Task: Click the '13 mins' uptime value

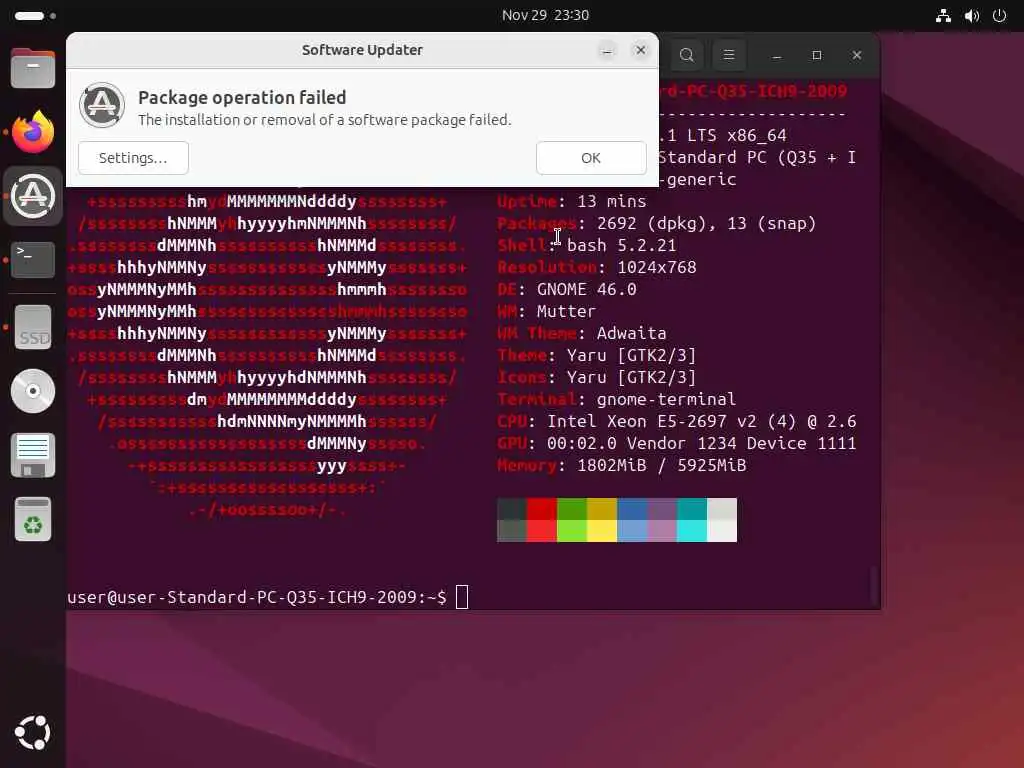Action: pyautogui.click(x=612, y=202)
